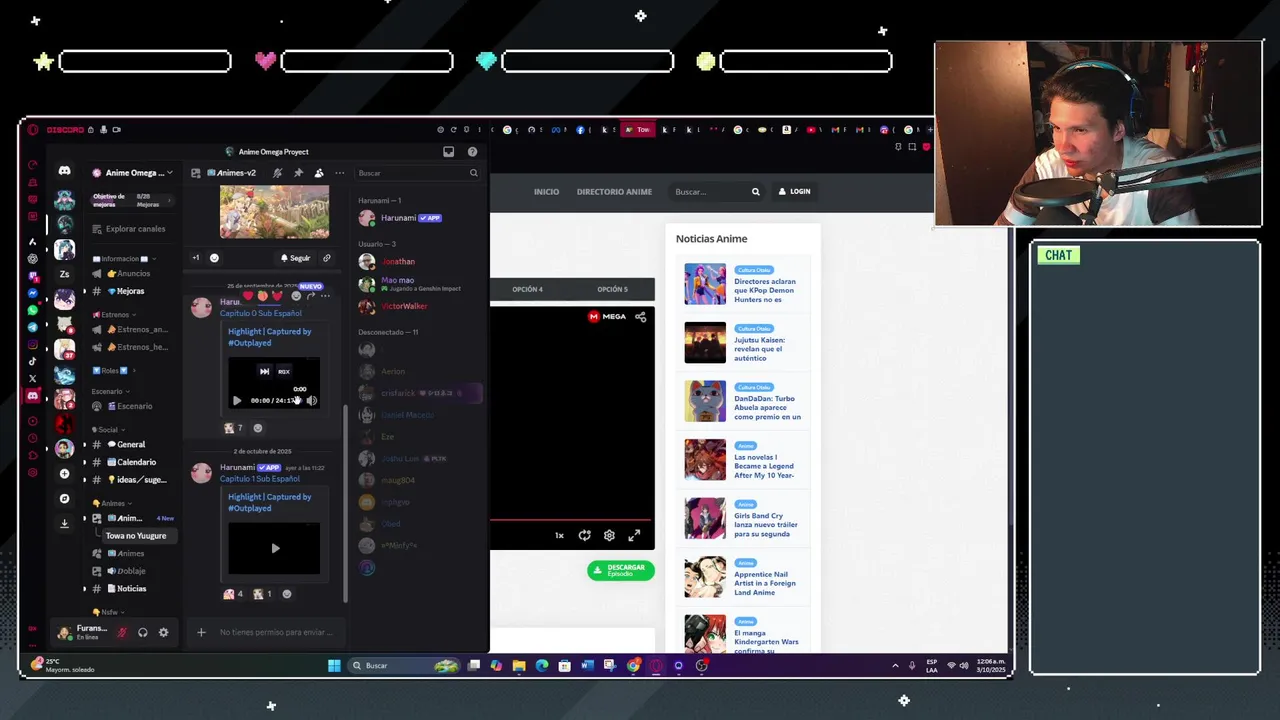Screen dimensions: 1280x720
Task: Open Discord direct messages home icon
Action: coord(65,171)
